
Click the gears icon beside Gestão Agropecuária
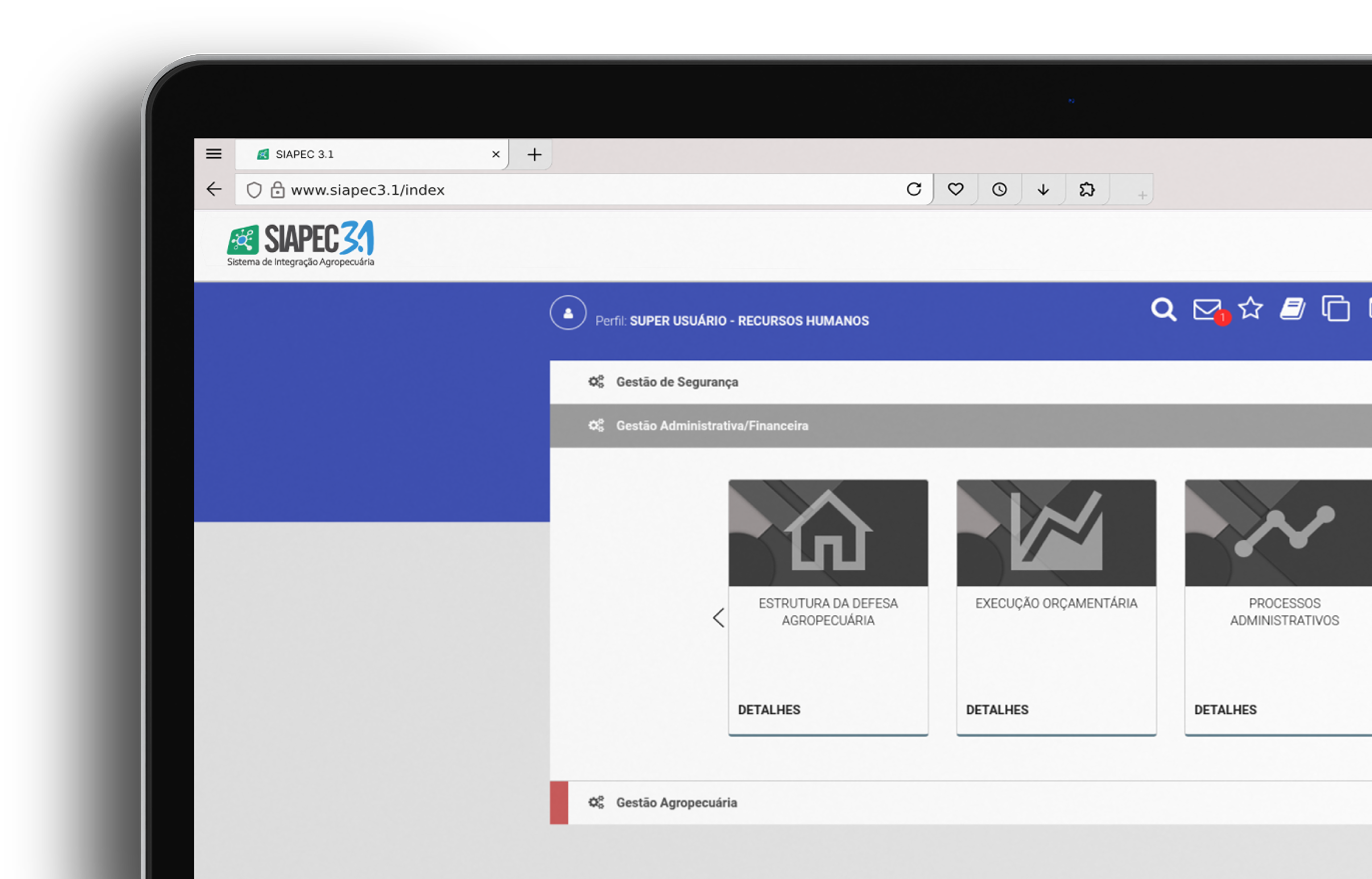coord(596,802)
